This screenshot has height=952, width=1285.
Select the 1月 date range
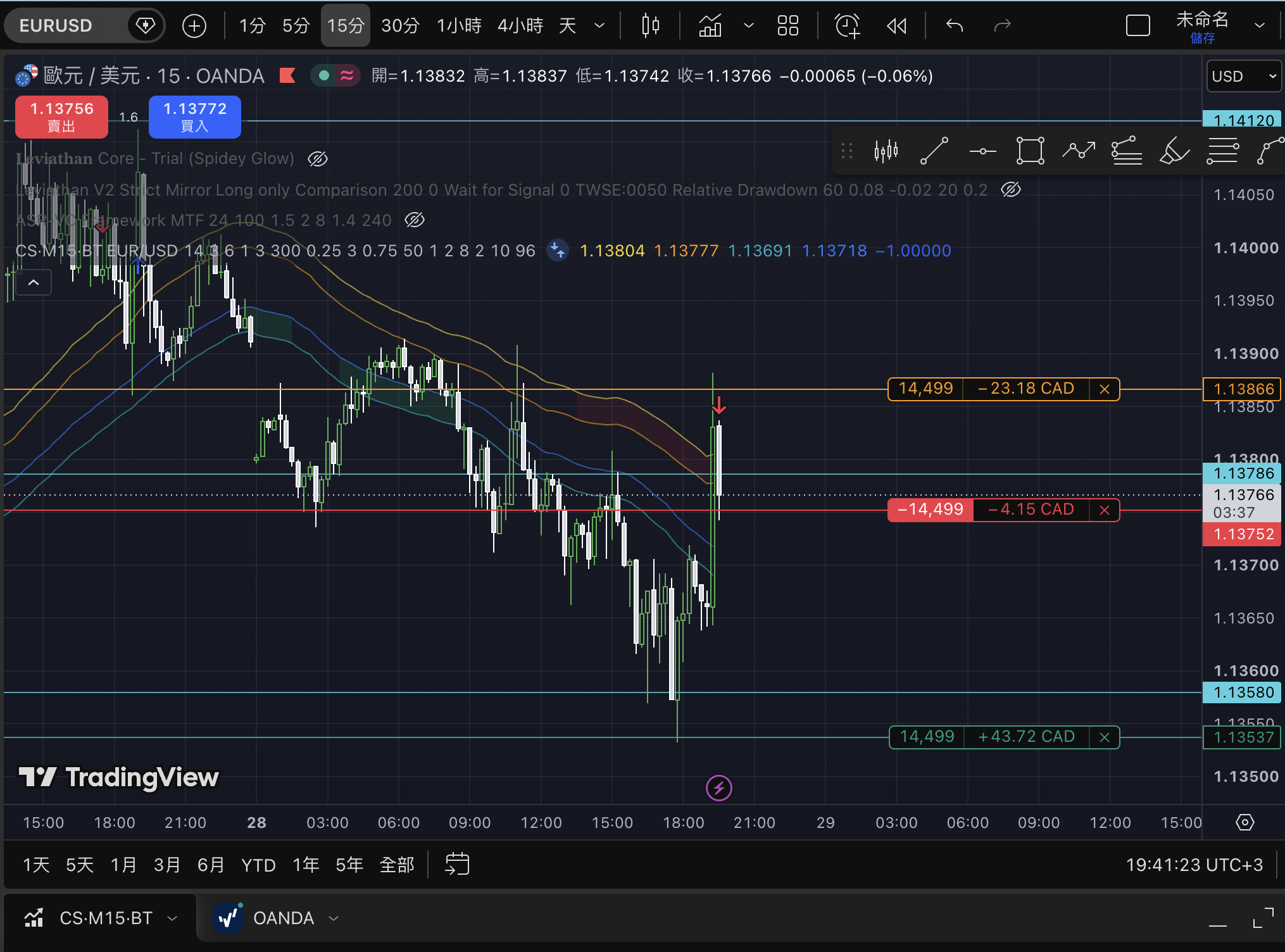click(123, 865)
